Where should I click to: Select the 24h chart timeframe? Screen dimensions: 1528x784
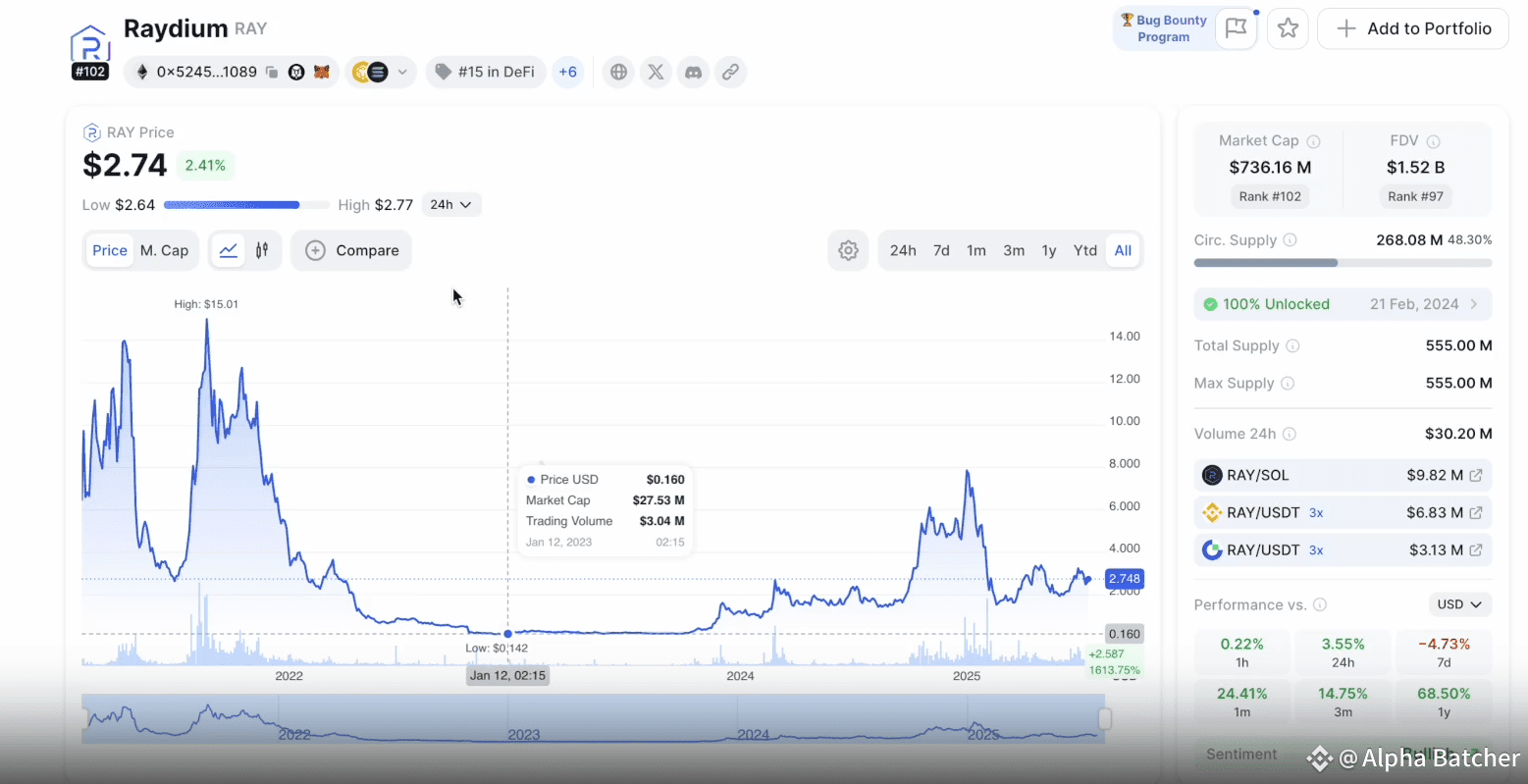[903, 250]
